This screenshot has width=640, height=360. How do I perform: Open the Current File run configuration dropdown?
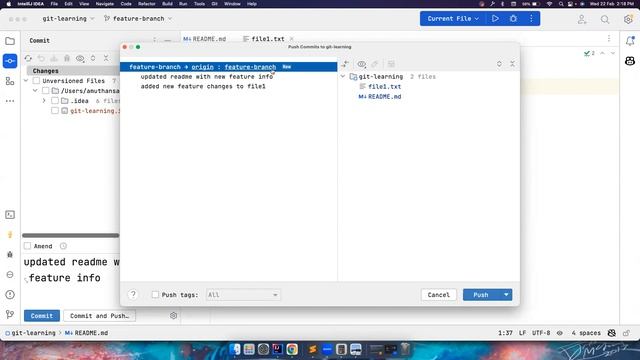pyautogui.click(x=453, y=19)
